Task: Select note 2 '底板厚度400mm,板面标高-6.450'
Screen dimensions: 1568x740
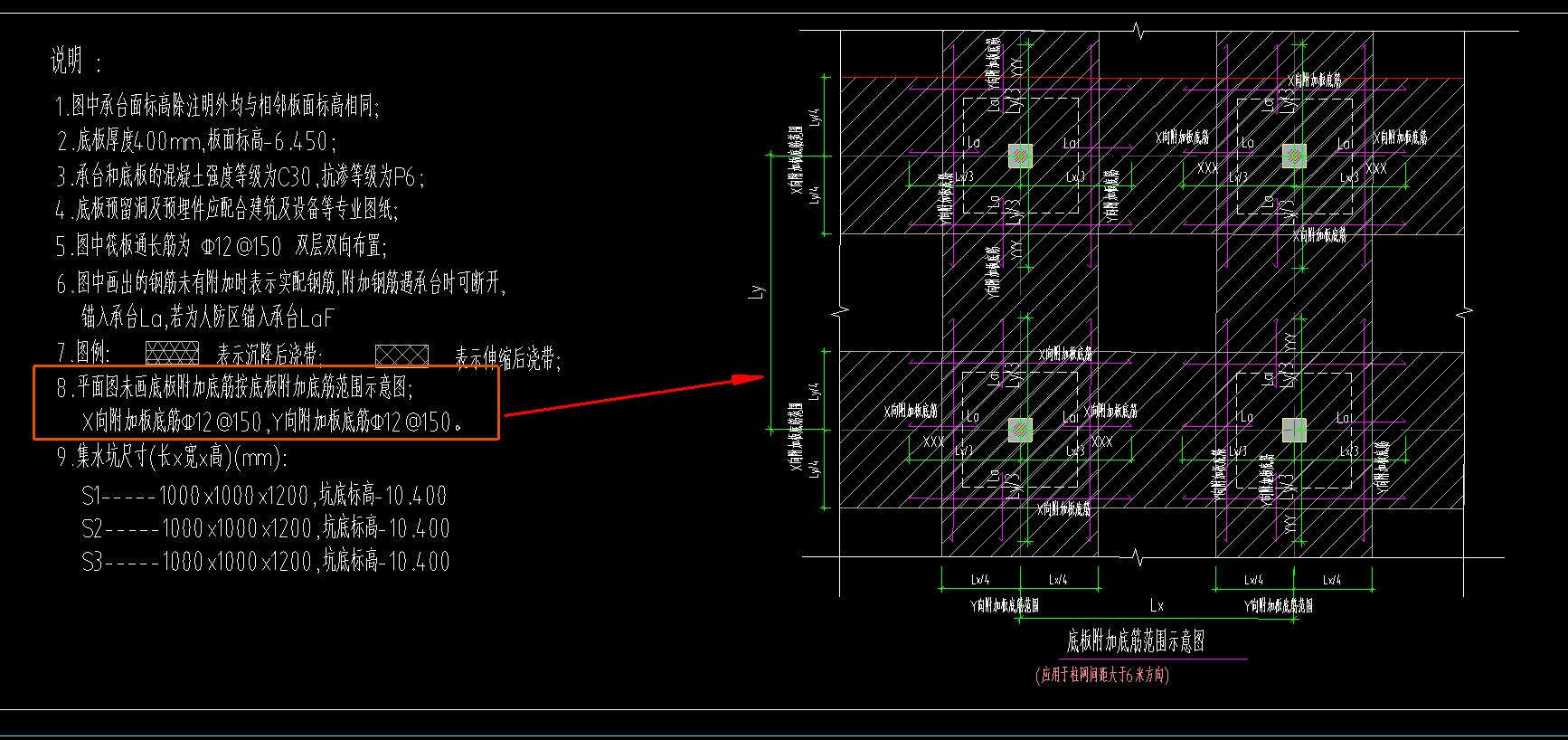Action: tap(197, 142)
